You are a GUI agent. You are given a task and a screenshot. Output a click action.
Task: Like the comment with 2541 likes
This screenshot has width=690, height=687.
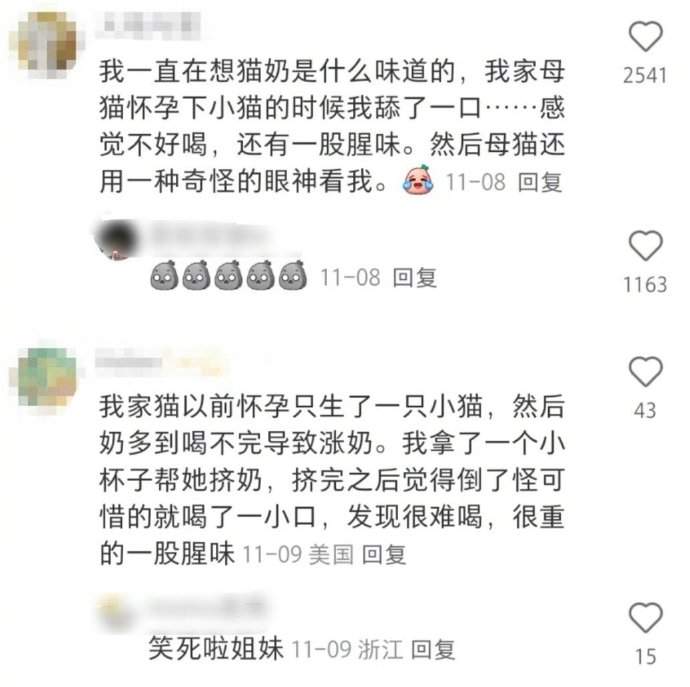(645, 36)
